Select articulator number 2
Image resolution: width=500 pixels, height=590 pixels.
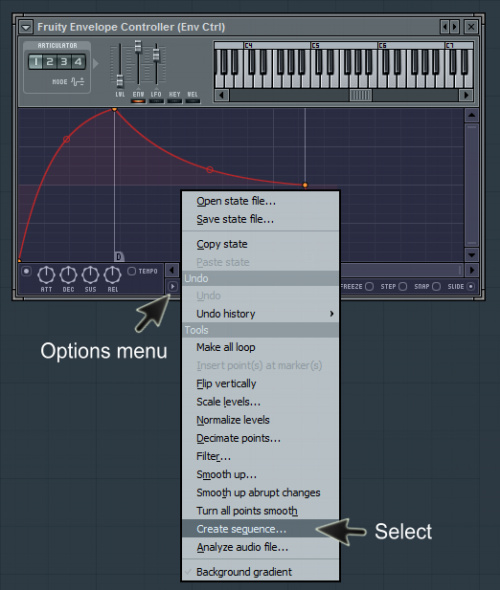click(x=49, y=61)
